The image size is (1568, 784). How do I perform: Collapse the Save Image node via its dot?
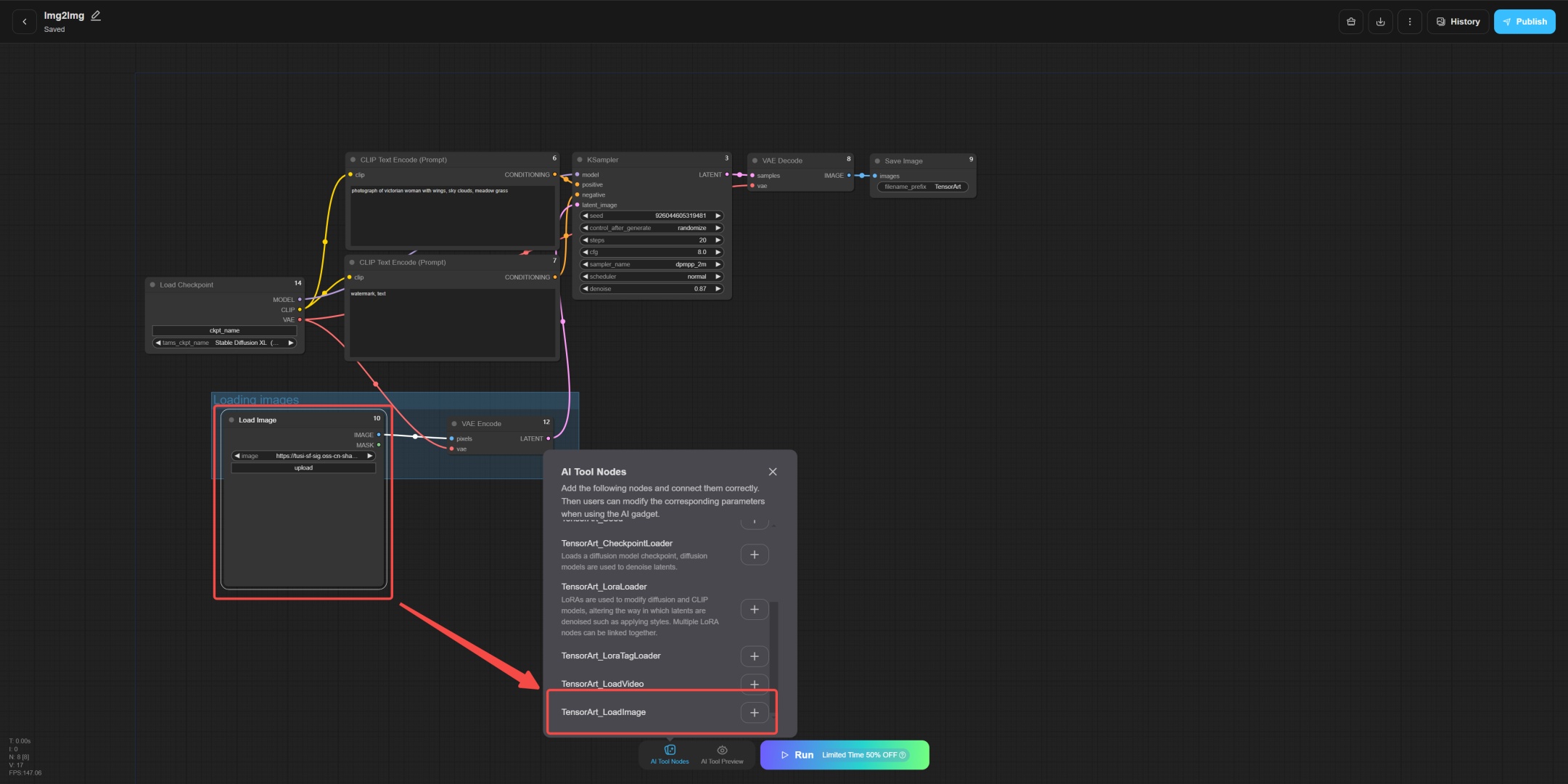click(877, 161)
